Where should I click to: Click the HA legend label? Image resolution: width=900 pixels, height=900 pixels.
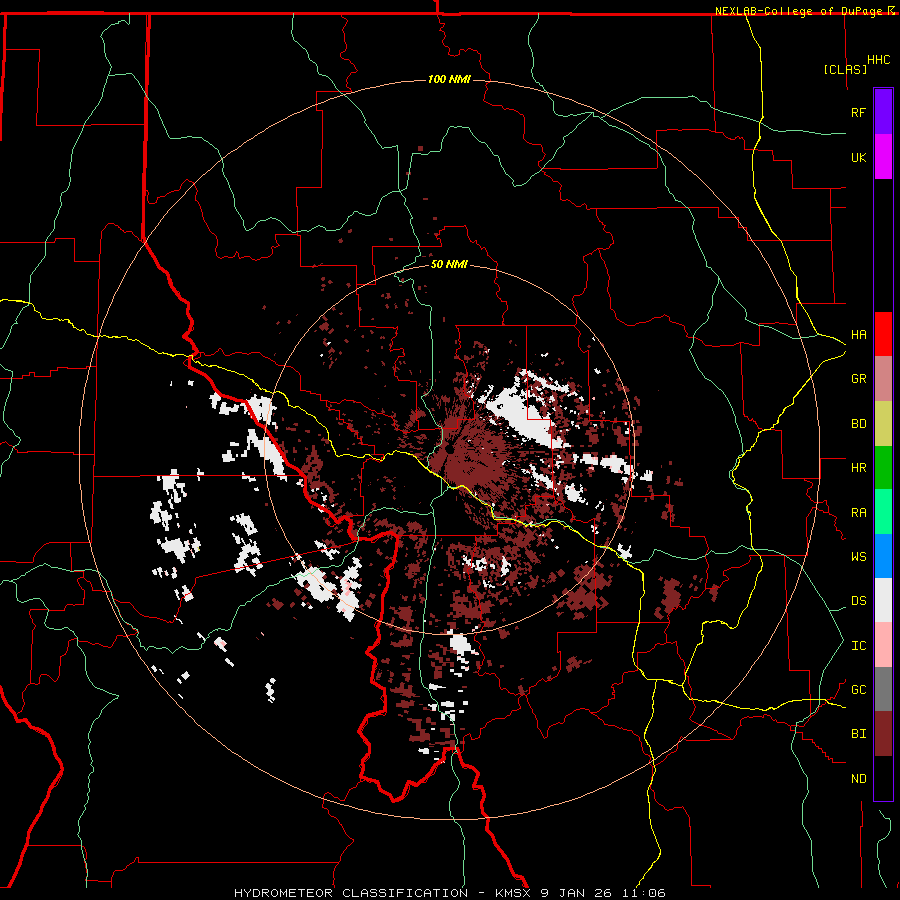pyautogui.click(x=858, y=335)
